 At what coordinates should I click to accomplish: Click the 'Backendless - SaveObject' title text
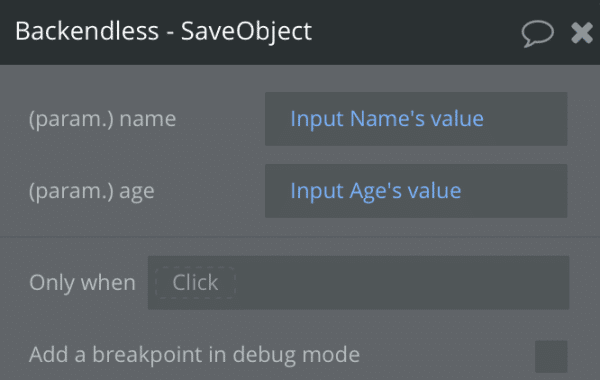[163, 31]
